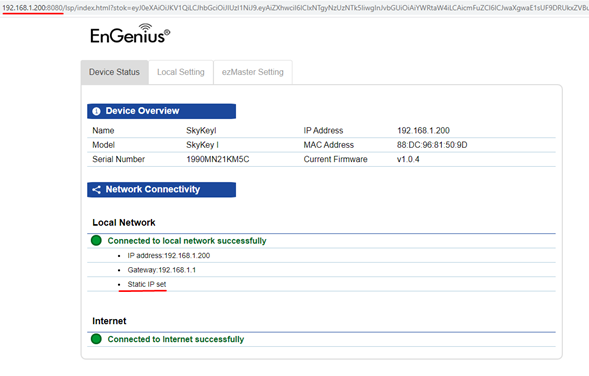Switch to the Local Setting tab
589x376 pixels.
coord(181,72)
